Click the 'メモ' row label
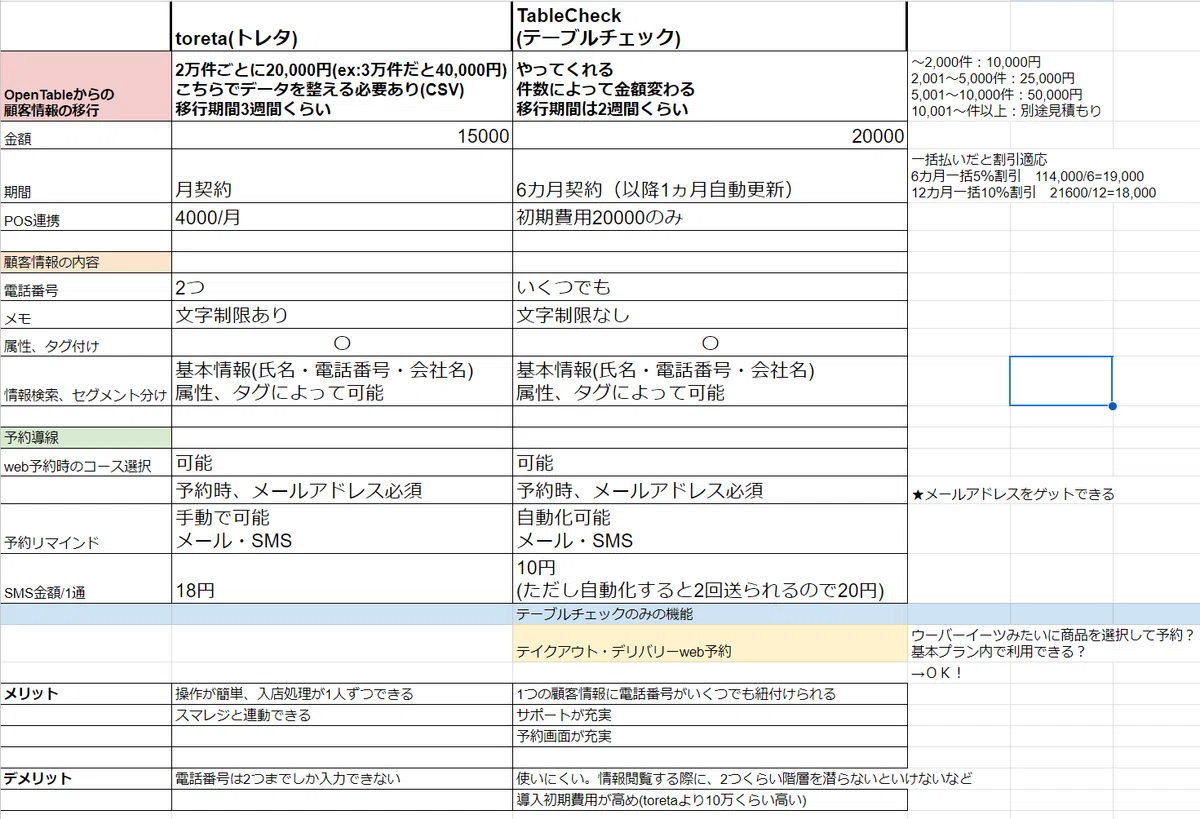The height and width of the screenshot is (819, 1200). tap(86, 315)
